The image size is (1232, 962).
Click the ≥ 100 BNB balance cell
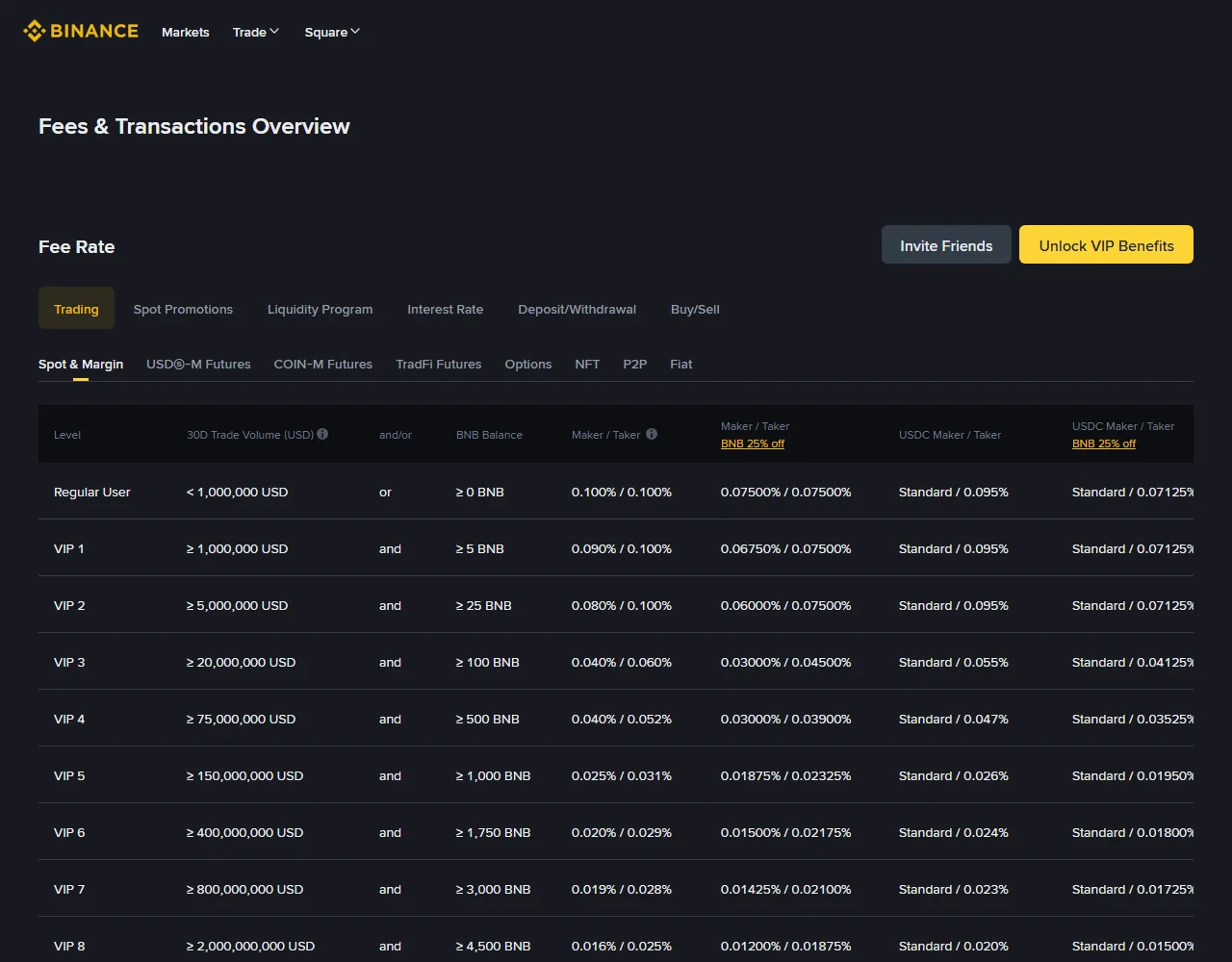pos(488,662)
